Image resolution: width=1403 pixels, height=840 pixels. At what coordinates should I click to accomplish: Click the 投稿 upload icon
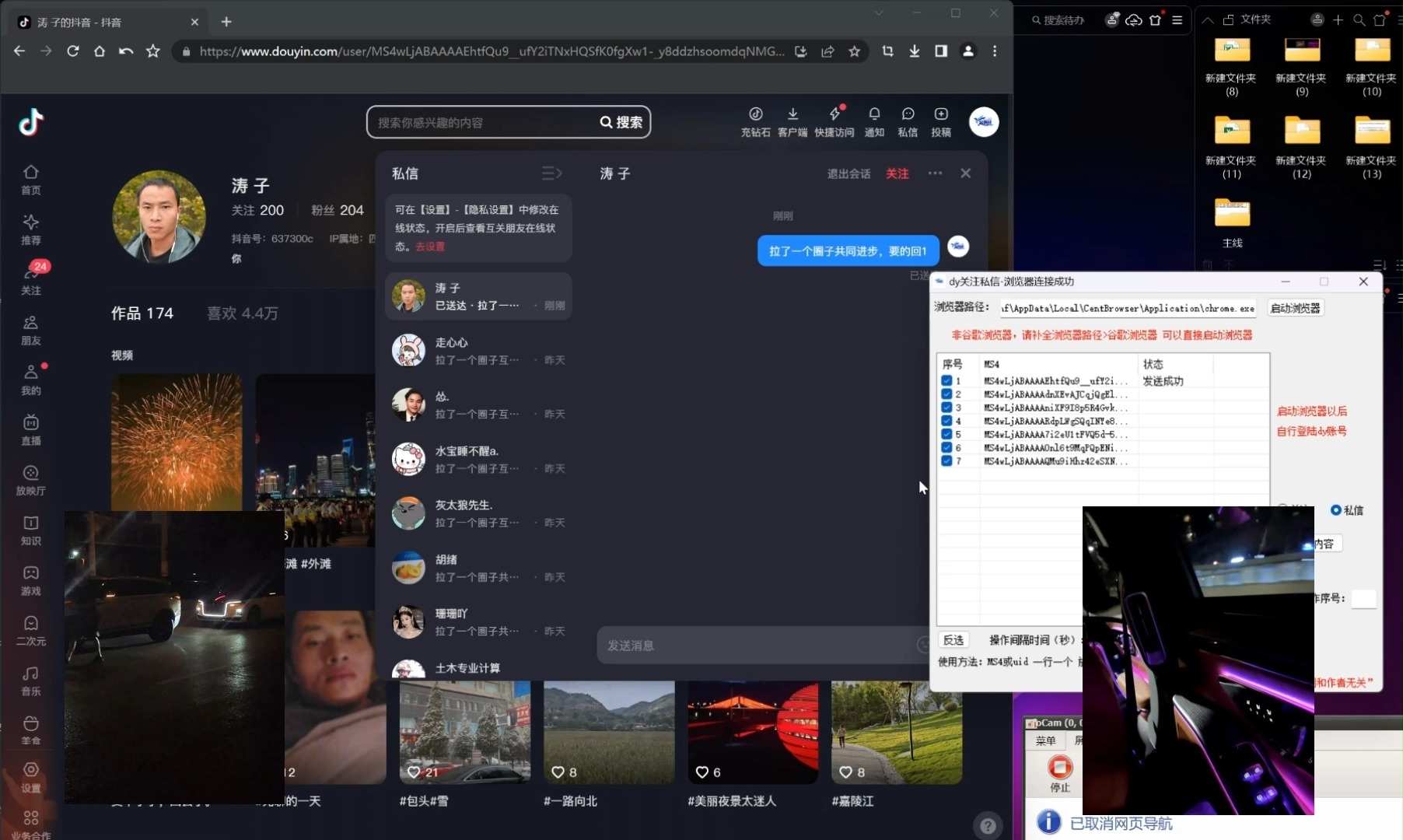point(941,122)
